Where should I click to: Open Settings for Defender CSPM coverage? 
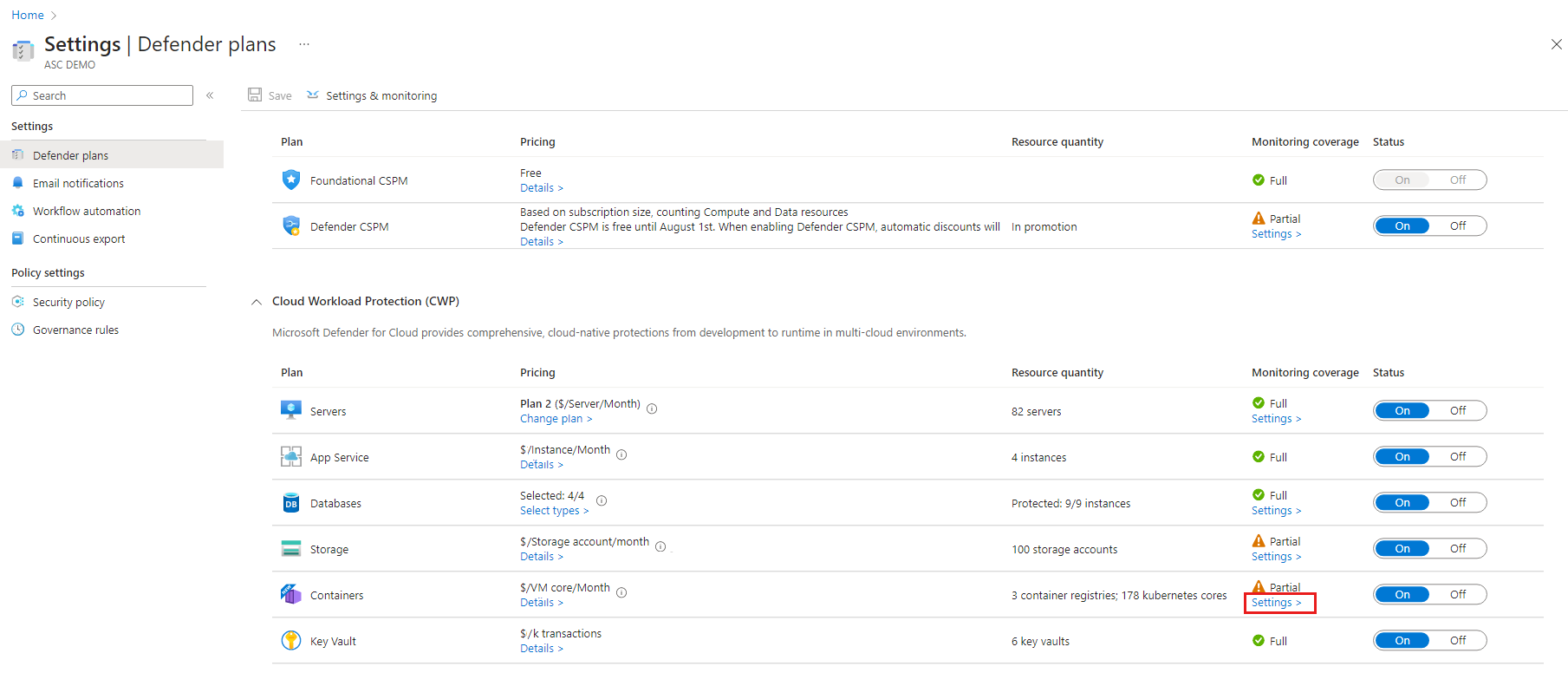click(x=1276, y=234)
